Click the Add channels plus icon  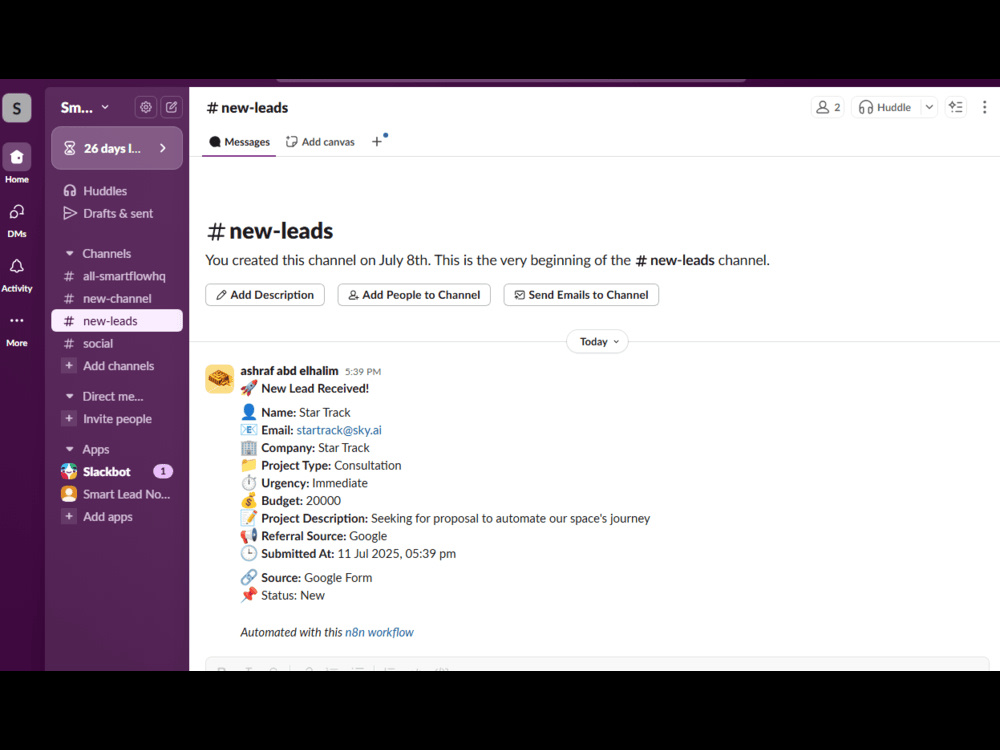click(69, 365)
